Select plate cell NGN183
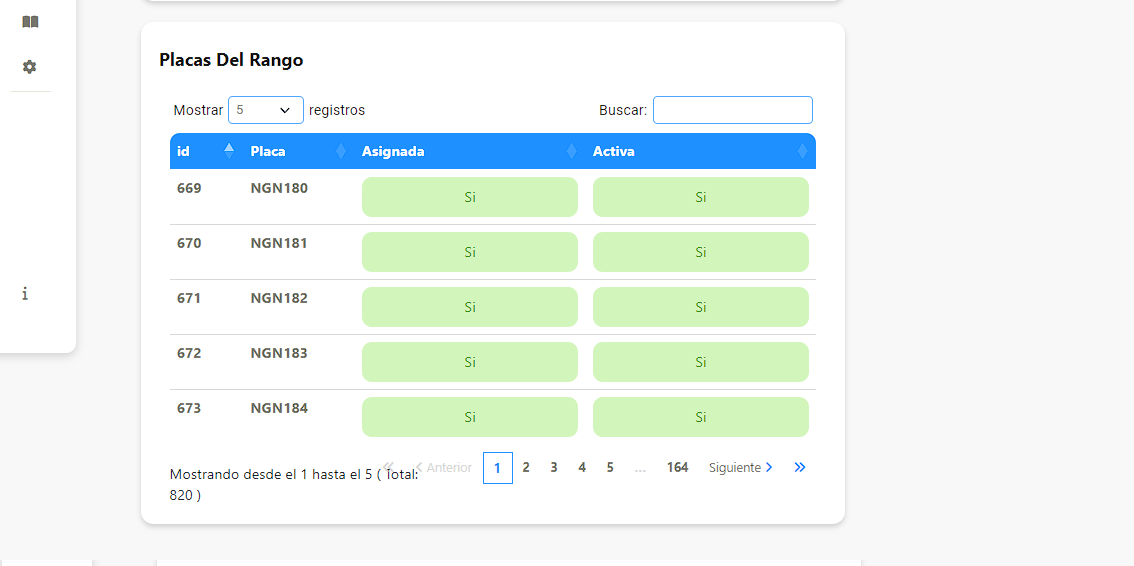1134x566 pixels. pyautogui.click(x=279, y=353)
